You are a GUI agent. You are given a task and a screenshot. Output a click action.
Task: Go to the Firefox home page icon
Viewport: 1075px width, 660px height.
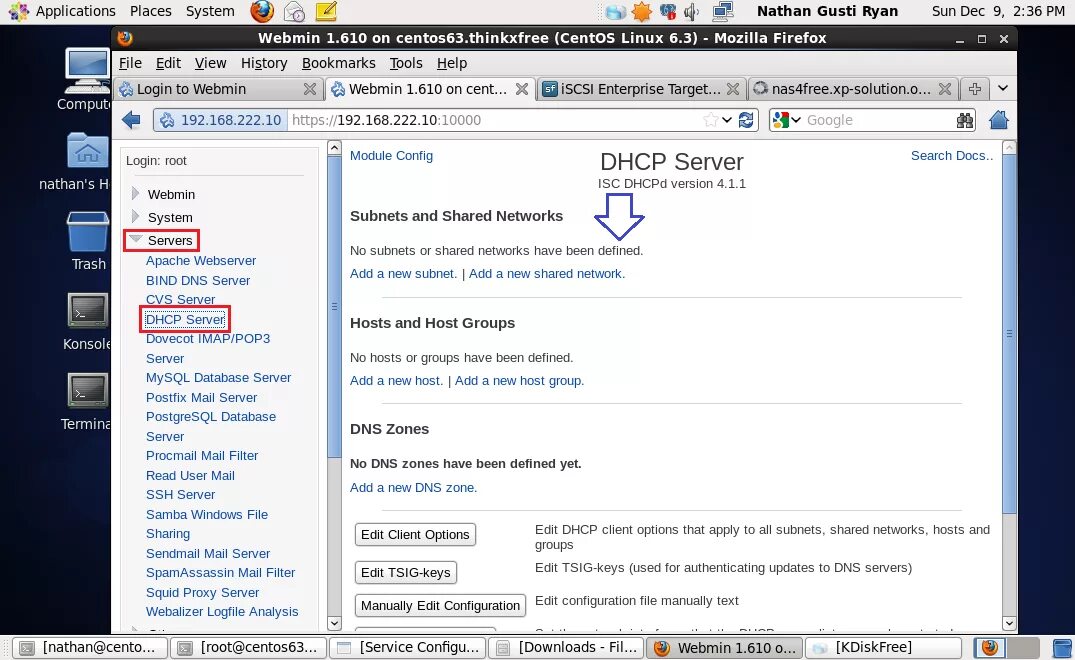(x=999, y=120)
